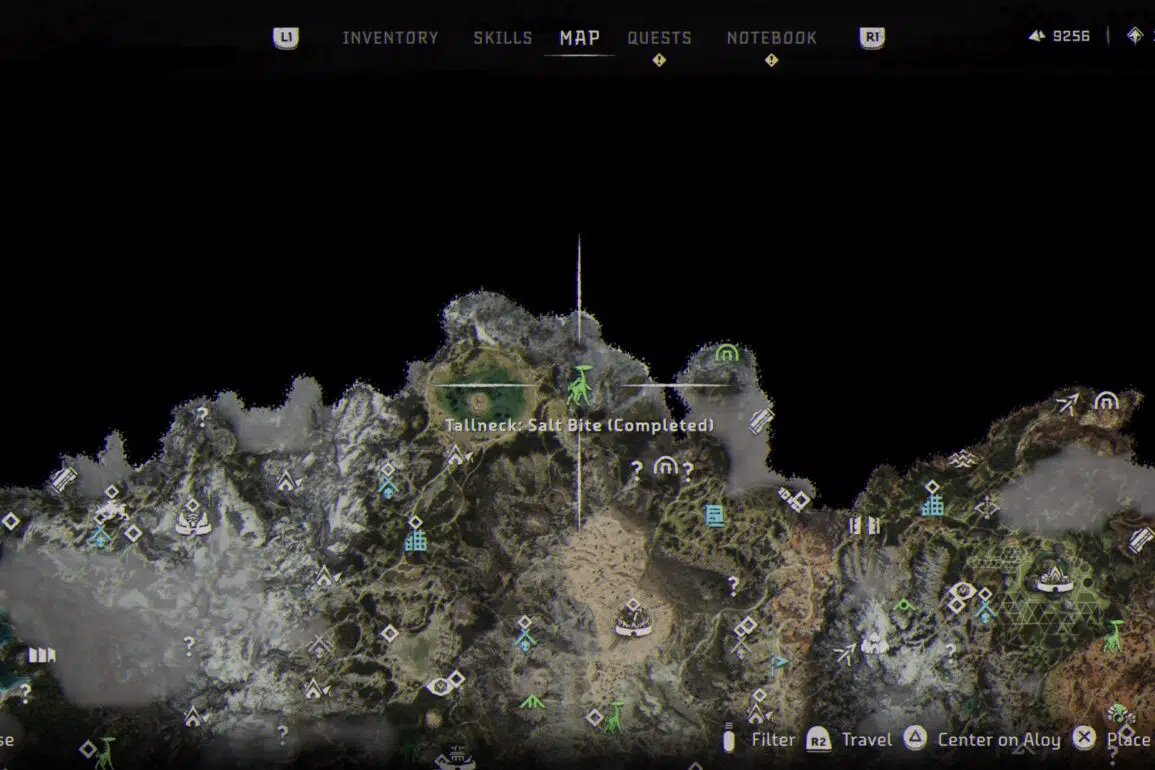The image size is (1155, 770).
Task: Go to the Notebook tab
Action: (771, 38)
